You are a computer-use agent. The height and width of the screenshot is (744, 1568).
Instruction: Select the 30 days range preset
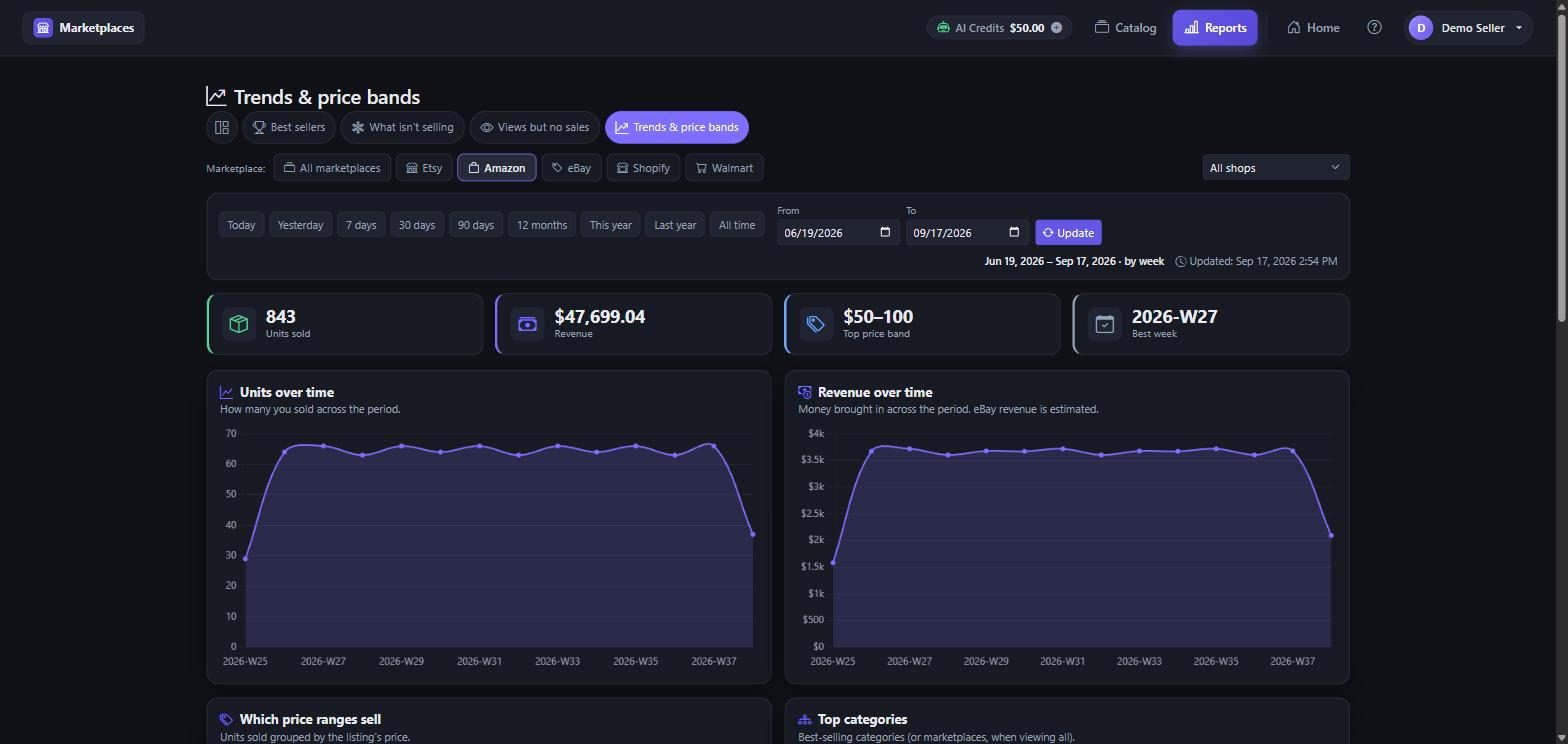pos(417,225)
